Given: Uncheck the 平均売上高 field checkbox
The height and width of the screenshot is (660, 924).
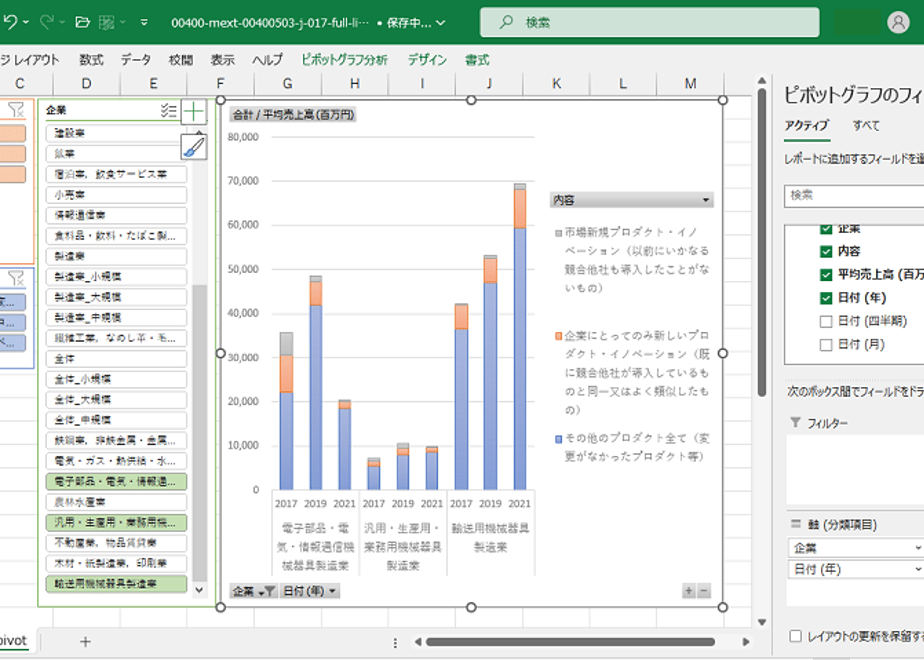Looking at the screenshot, I should pos(826,275).
